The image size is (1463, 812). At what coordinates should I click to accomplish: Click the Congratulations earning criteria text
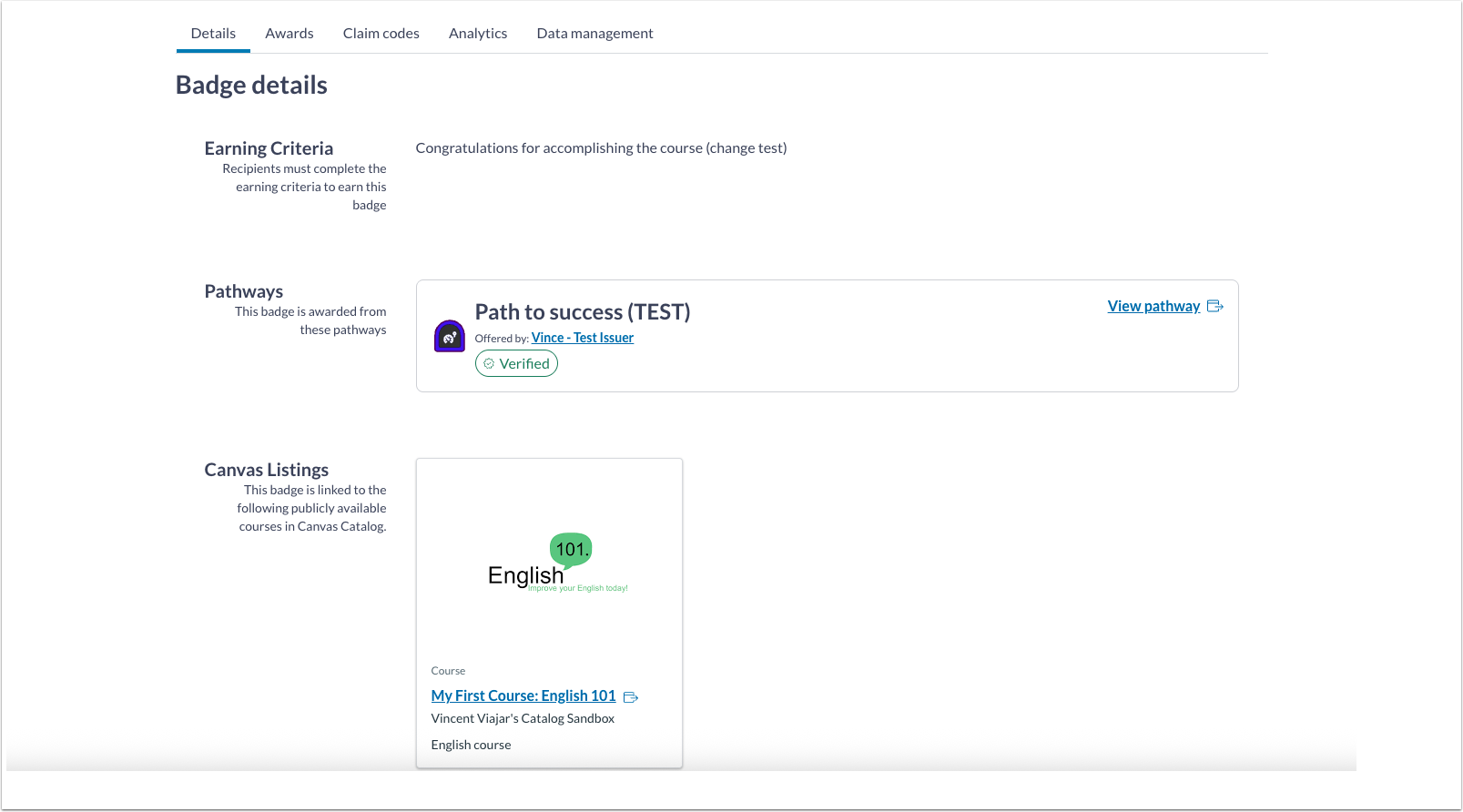click(x=601, y=148)
